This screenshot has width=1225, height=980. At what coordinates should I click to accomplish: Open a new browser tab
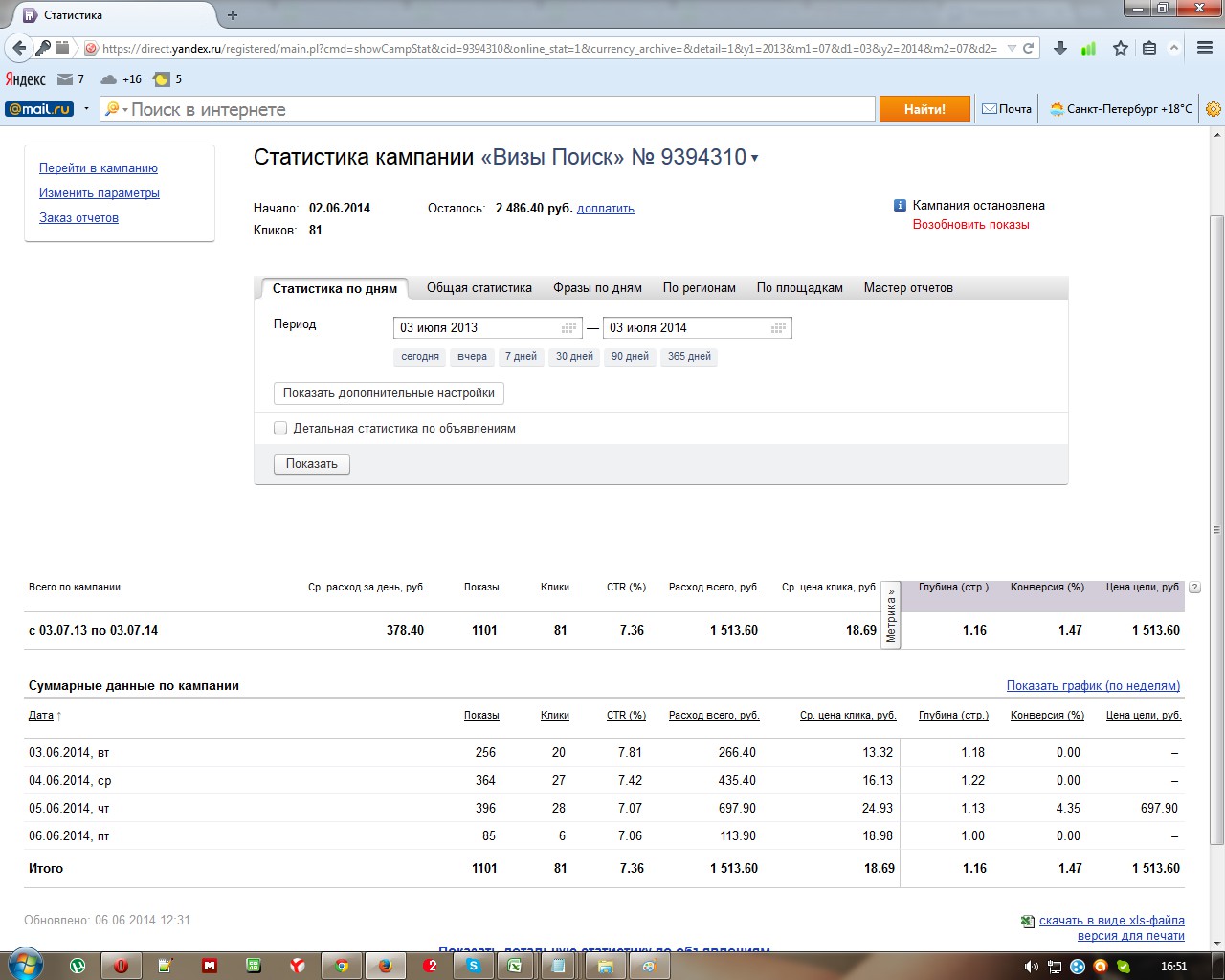pyautogui.click(x=233, y=15)
